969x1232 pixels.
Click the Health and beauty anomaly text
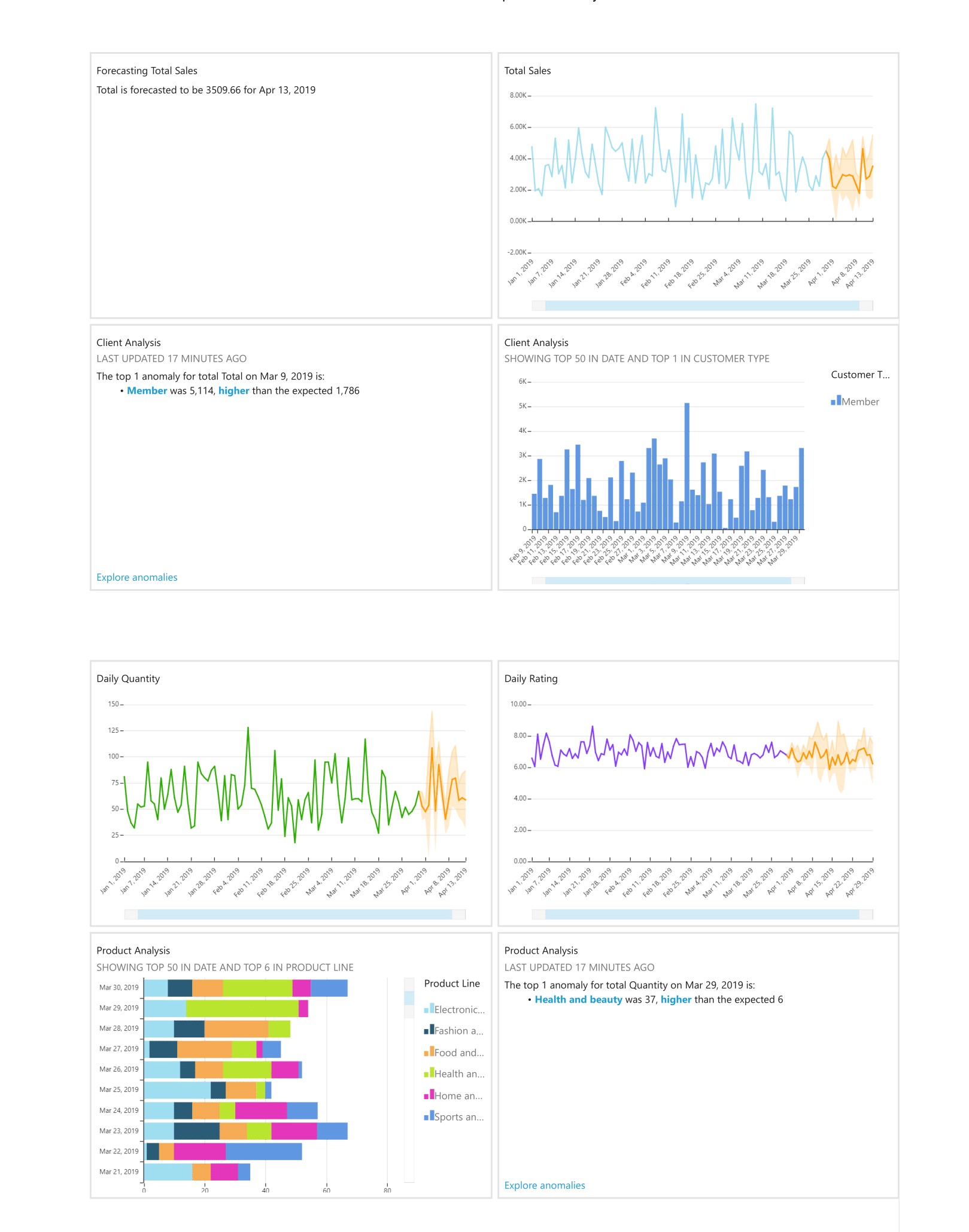pyautogui.click(x=579, y=999)
